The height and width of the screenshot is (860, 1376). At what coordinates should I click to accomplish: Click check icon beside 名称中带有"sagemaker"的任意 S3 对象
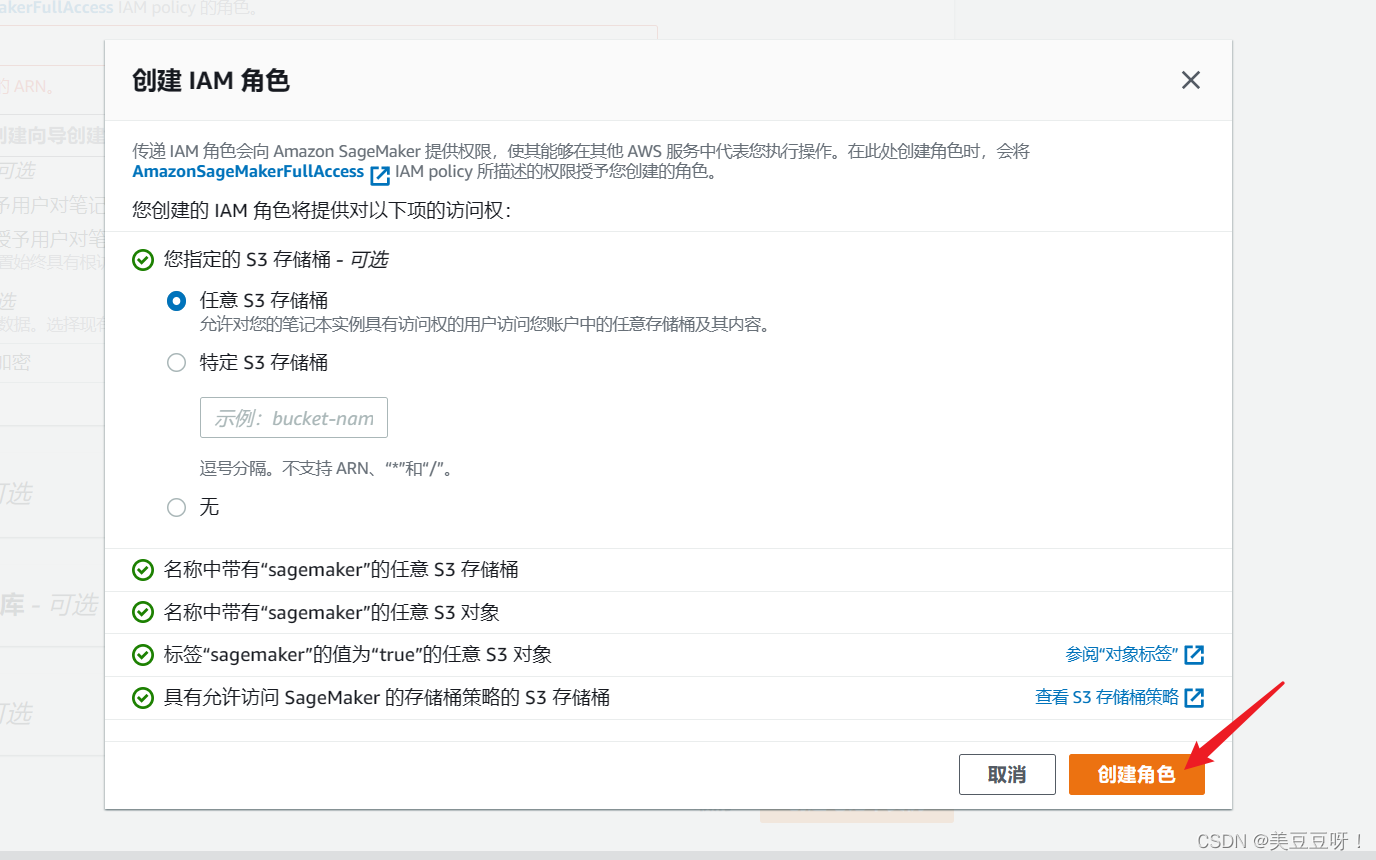tap(143, 612)
